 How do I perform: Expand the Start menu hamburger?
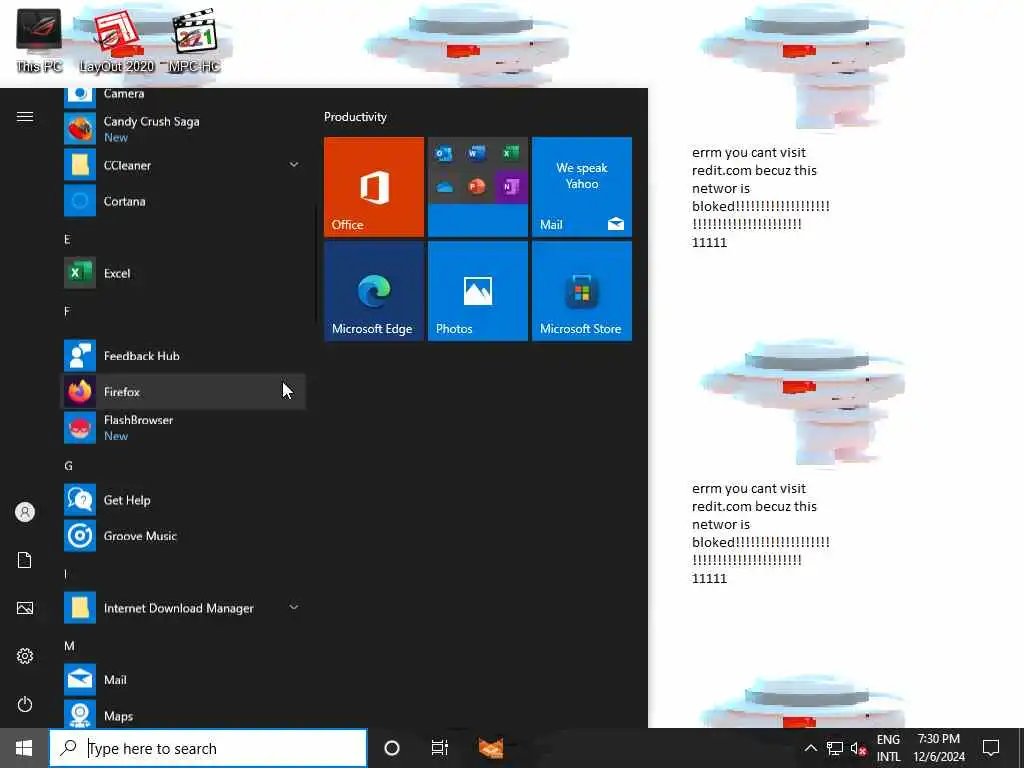point(25,117)
